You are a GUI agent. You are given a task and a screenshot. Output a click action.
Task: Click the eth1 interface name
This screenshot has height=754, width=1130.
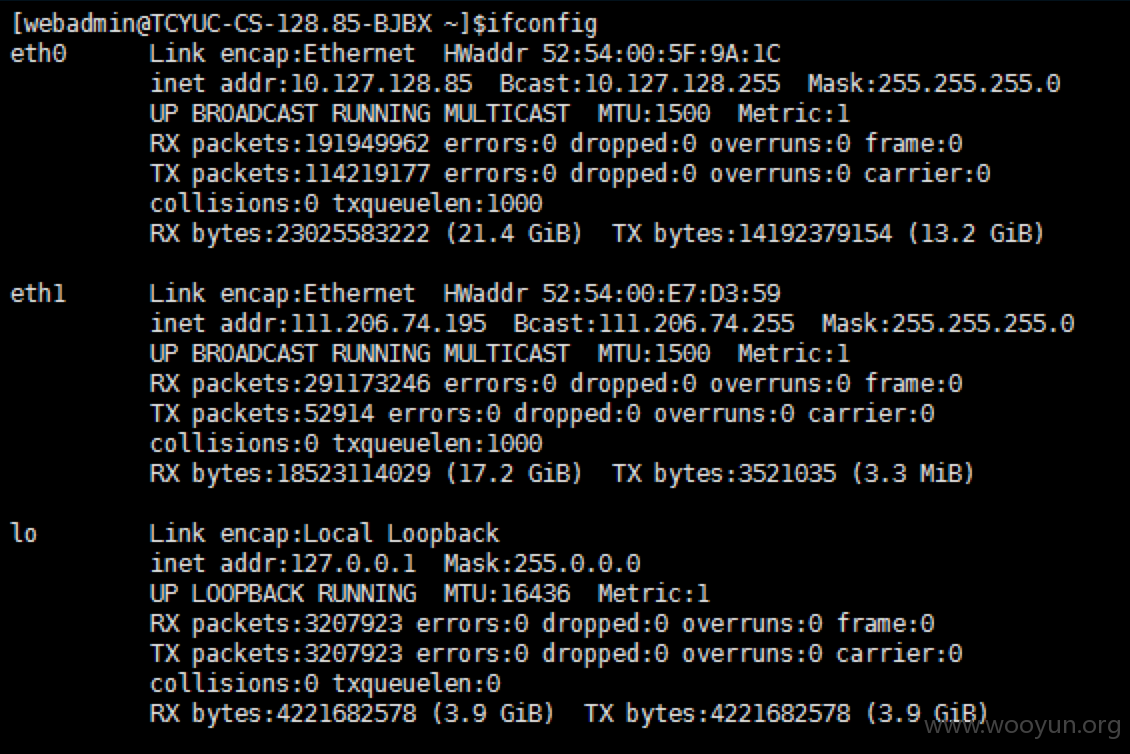point(38,293)
